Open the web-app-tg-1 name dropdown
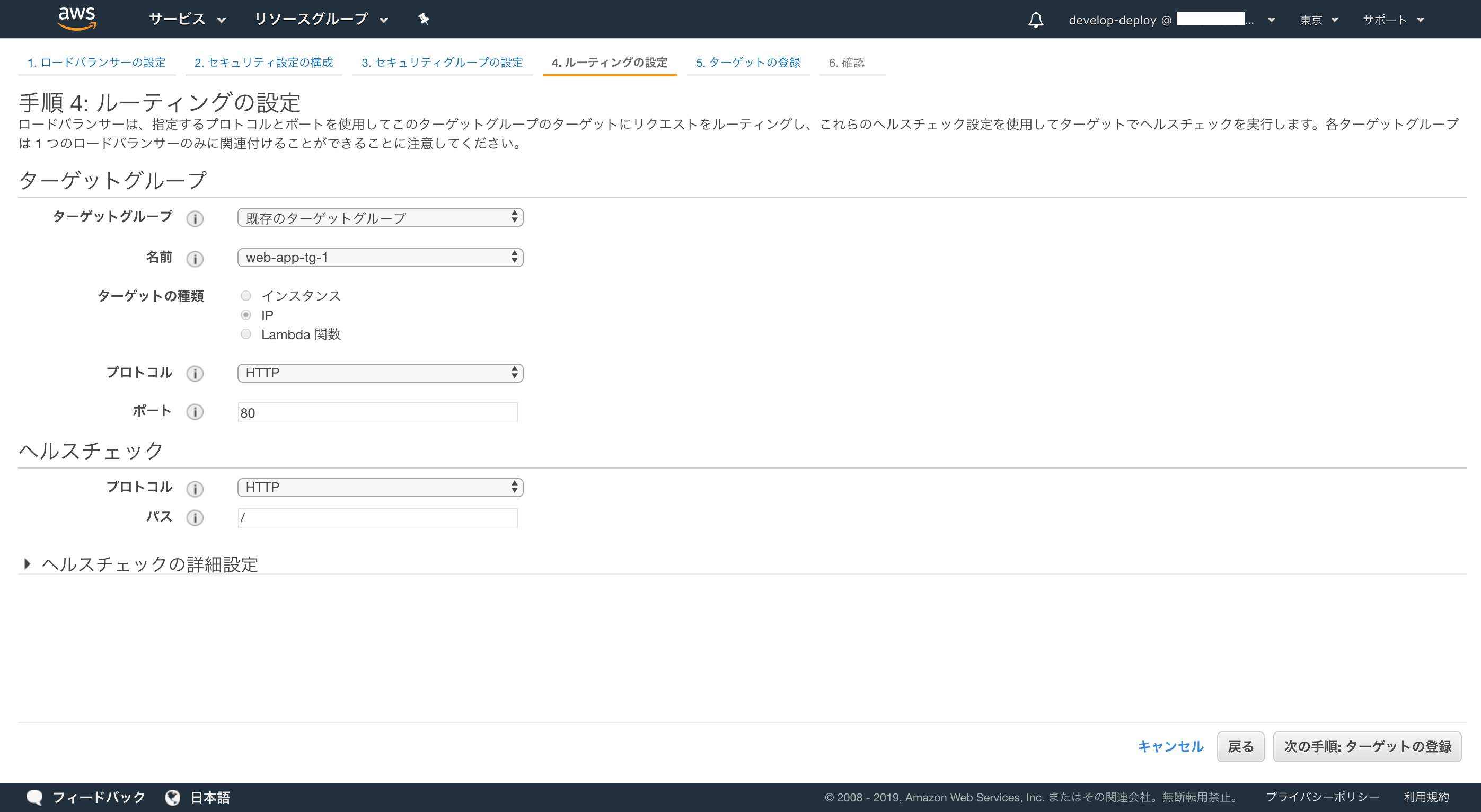This screenshot has height=812, width=1481. (380, 257)
